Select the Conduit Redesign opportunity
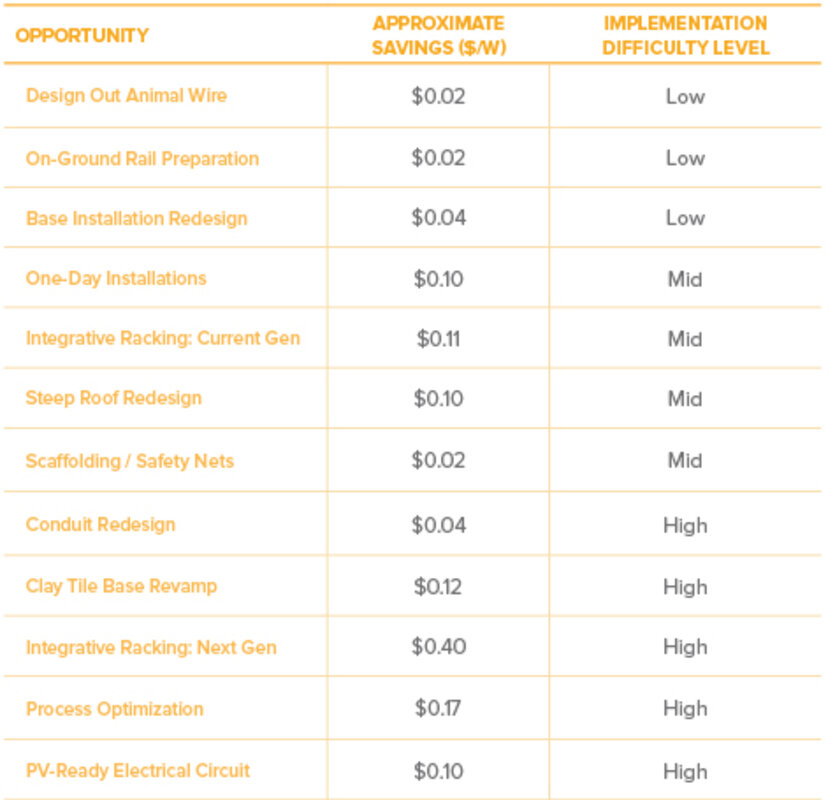Image resolution: width=835 pixels, height=800 pixels. (101, 524)
